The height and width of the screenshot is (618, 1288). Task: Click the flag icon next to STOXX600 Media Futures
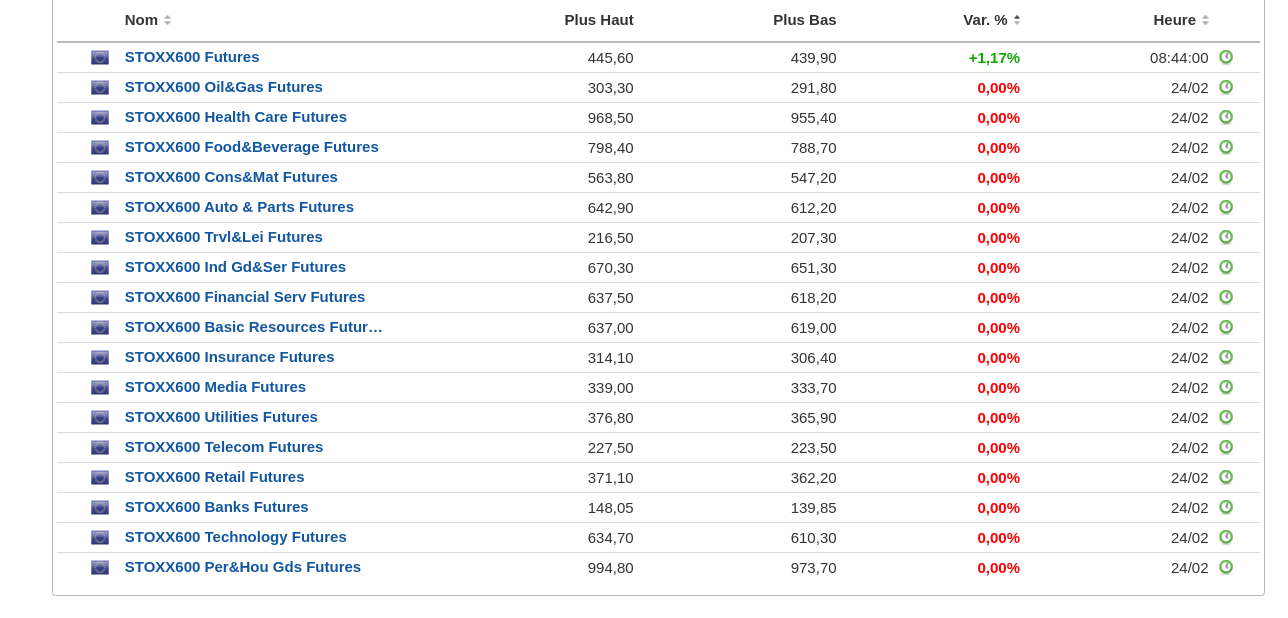(100, 388)
